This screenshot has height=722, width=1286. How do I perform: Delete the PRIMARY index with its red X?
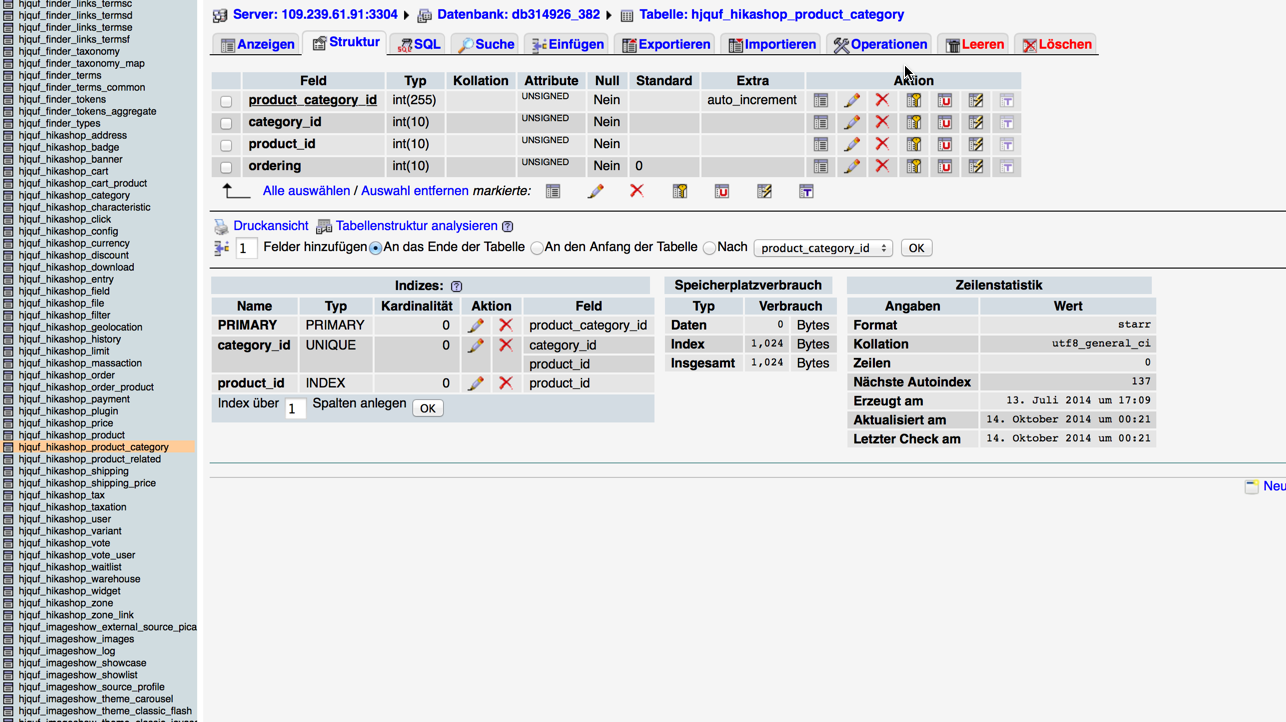(506, 325)
